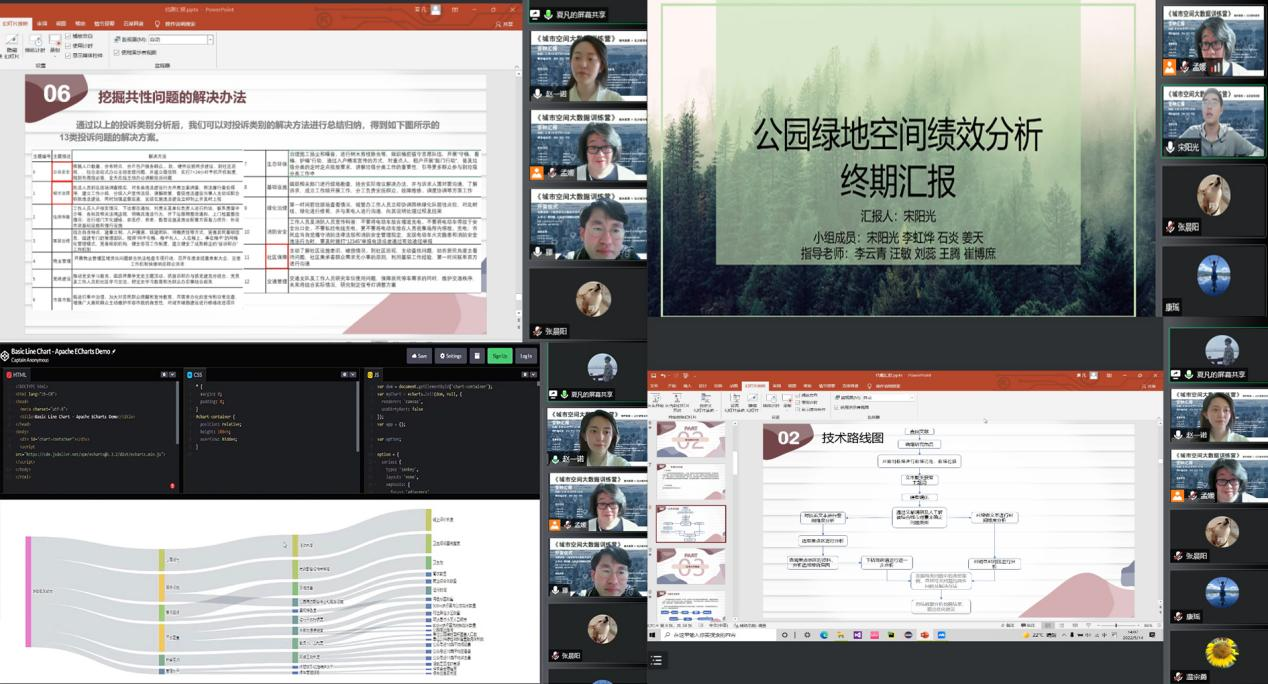This screenshot has height=684, width=1268.
Task: Expand the HTML editor dropdown arrow in CodePen
Action: coord(172,375)
